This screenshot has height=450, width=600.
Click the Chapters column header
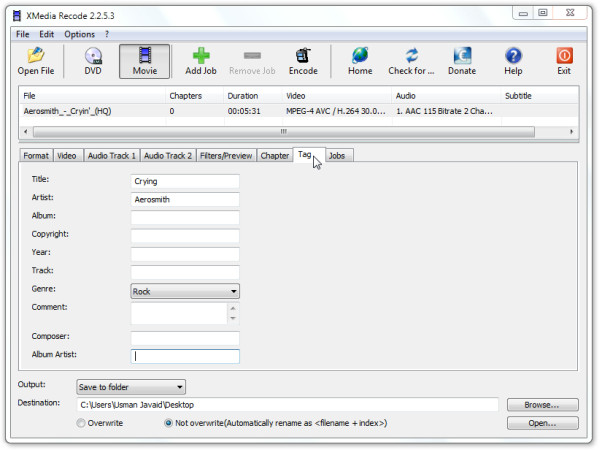[195, 96]
